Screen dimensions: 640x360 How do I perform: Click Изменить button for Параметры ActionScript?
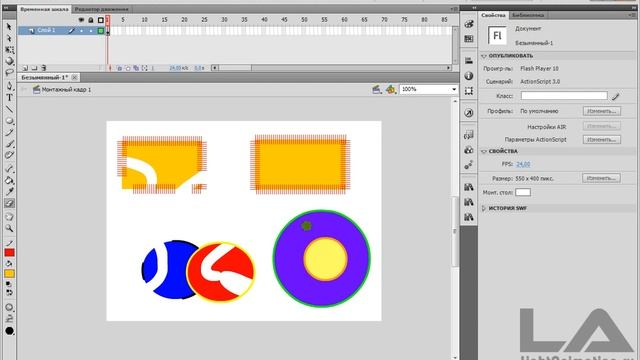(x=601, y=140)
